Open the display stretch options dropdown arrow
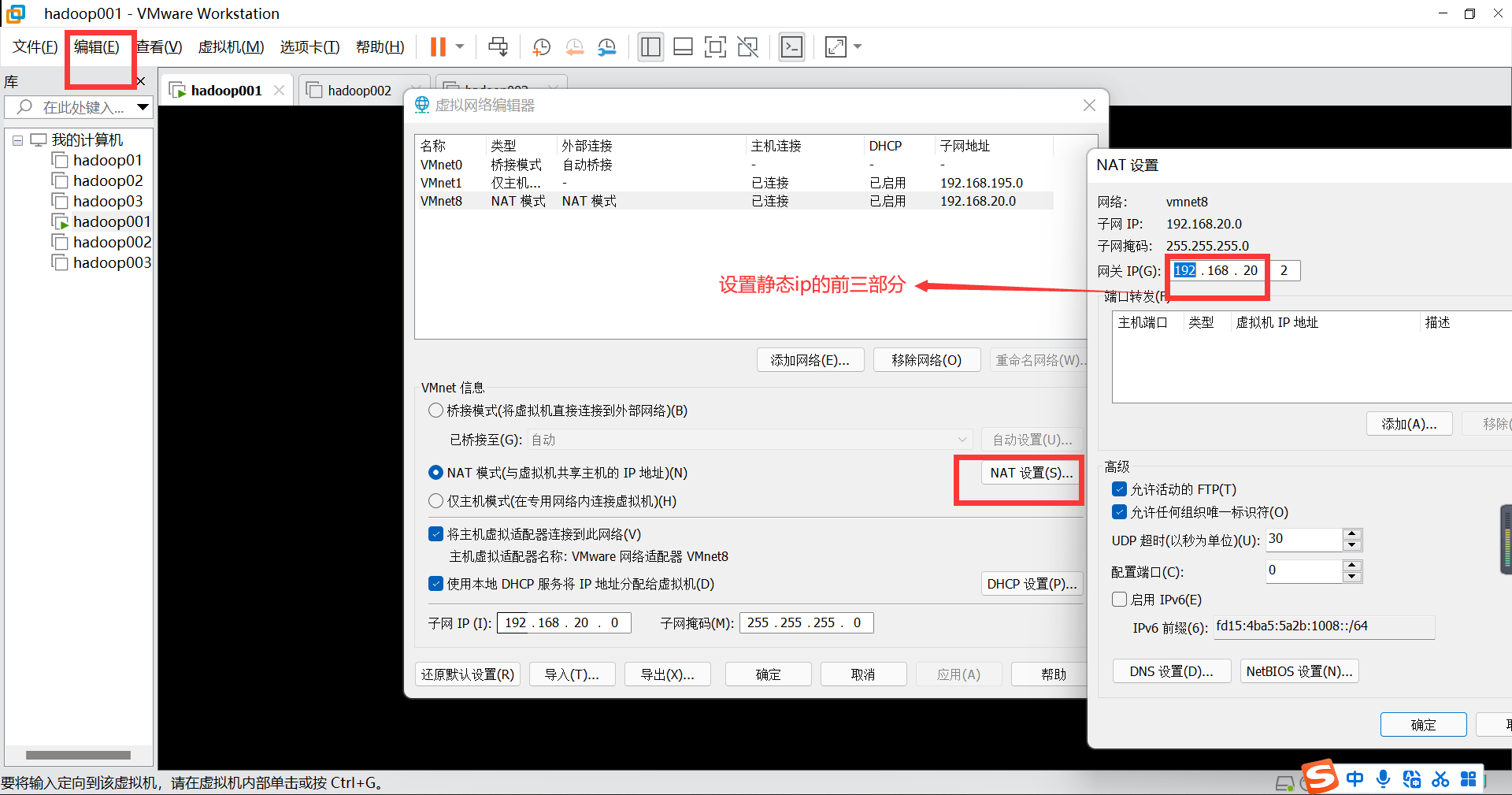The image size is (1512, 795). tap(858, 47)
